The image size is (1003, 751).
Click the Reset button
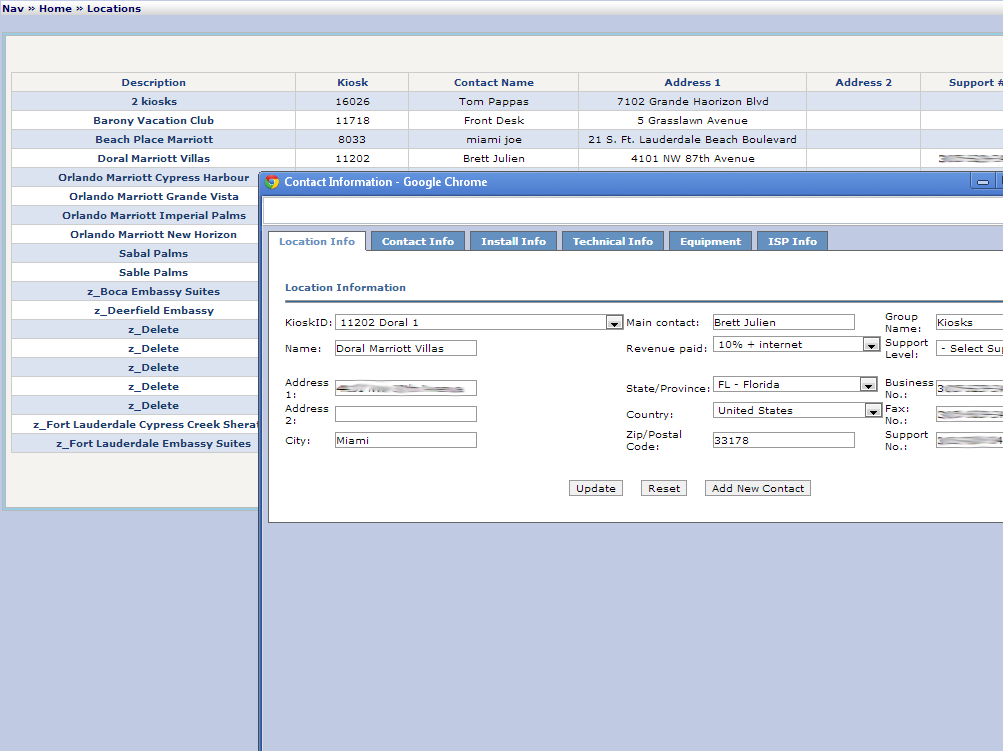pos(664,488)
